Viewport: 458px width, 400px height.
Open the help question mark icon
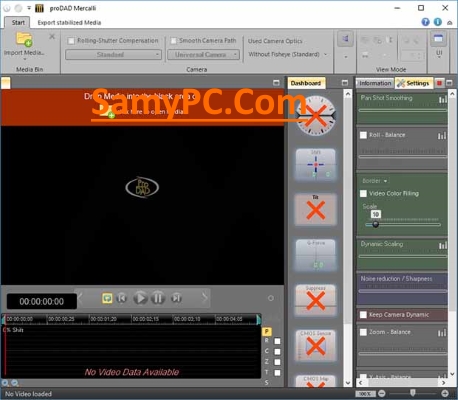[x=425, y=22]
